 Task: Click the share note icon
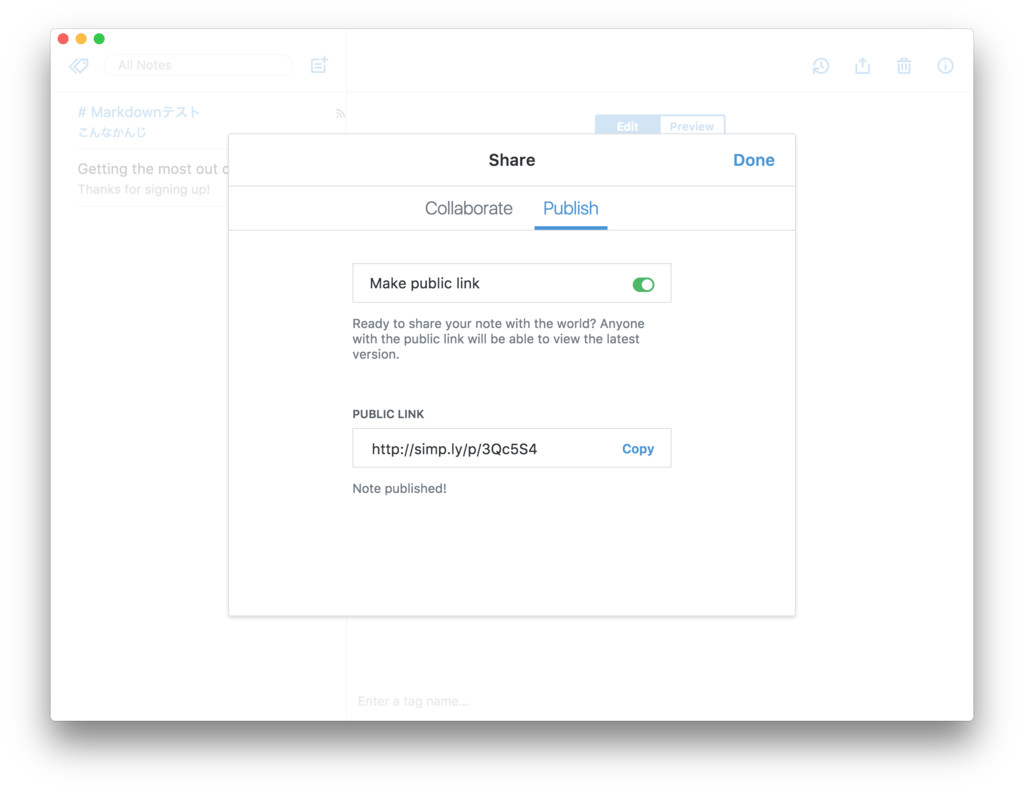(x=863, y=65)
